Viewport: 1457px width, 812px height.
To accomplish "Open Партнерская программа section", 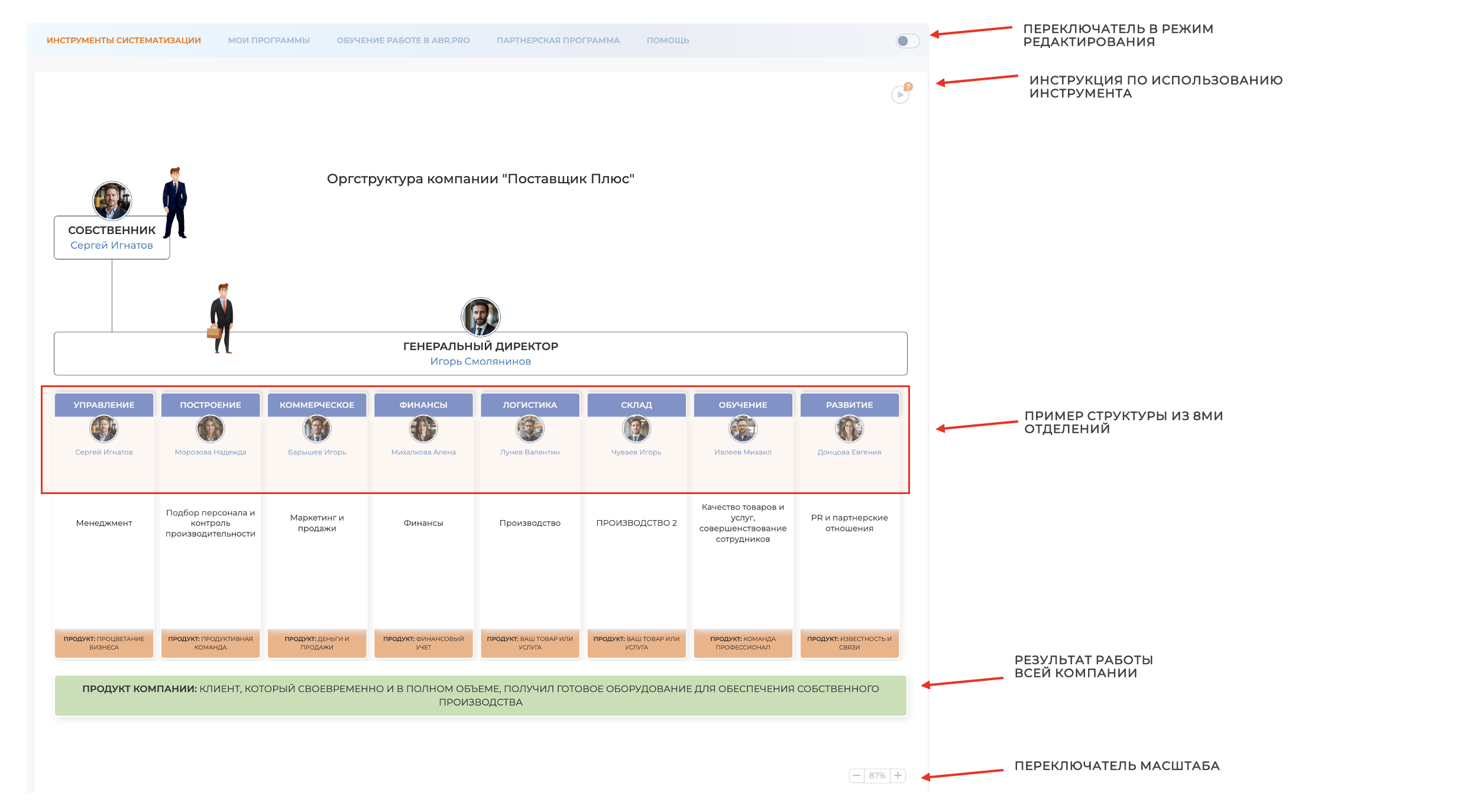I will (558, 40).
